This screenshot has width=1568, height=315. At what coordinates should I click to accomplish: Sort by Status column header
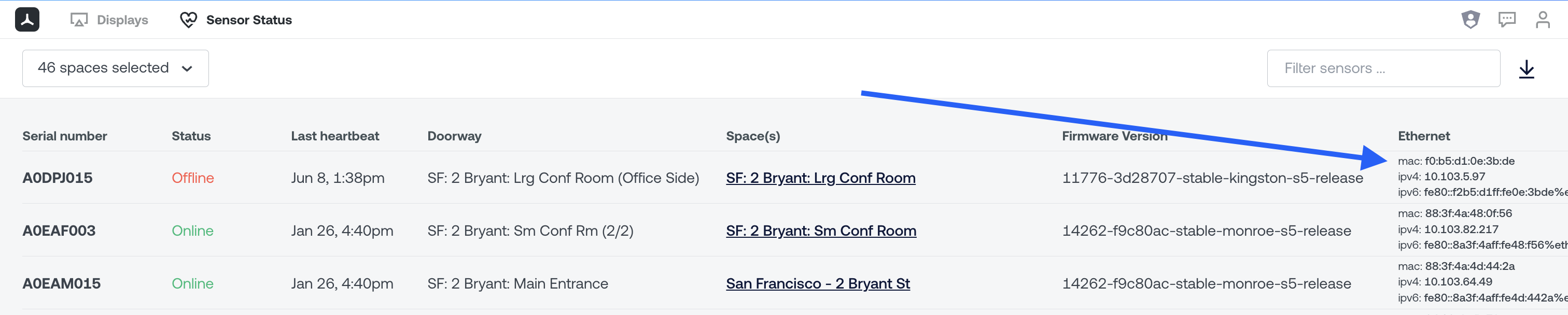coord(191,136)
